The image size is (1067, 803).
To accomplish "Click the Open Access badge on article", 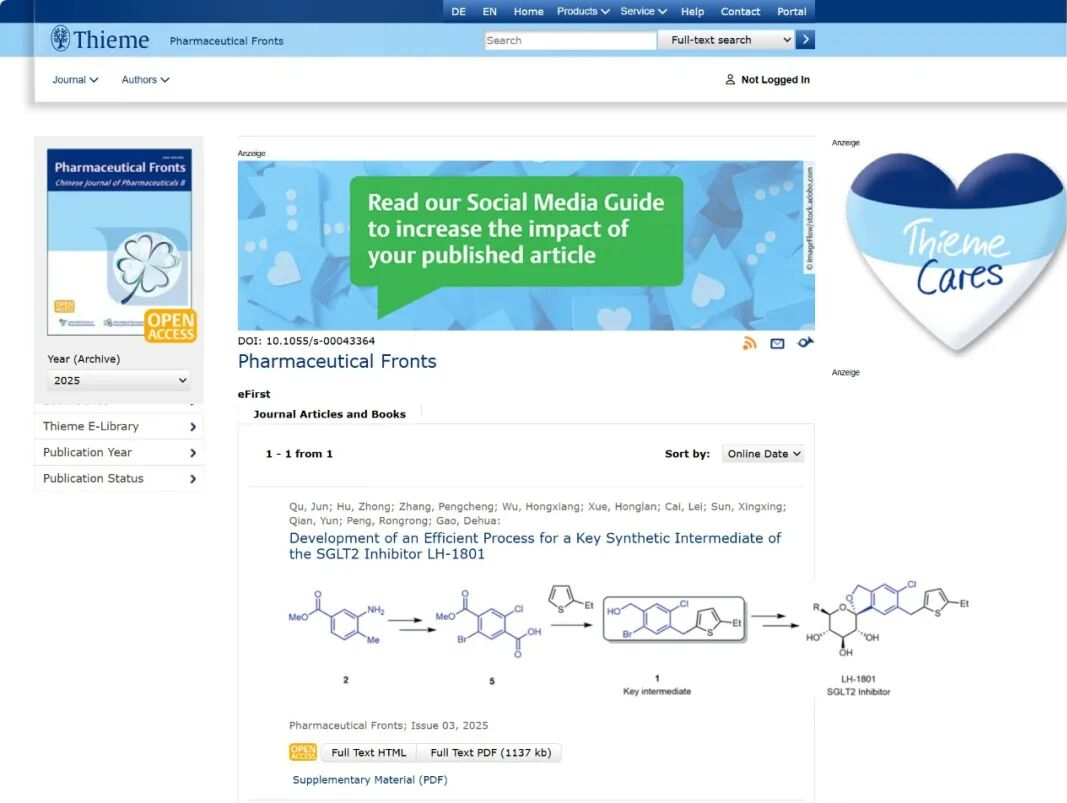I will tap(303, 752).
